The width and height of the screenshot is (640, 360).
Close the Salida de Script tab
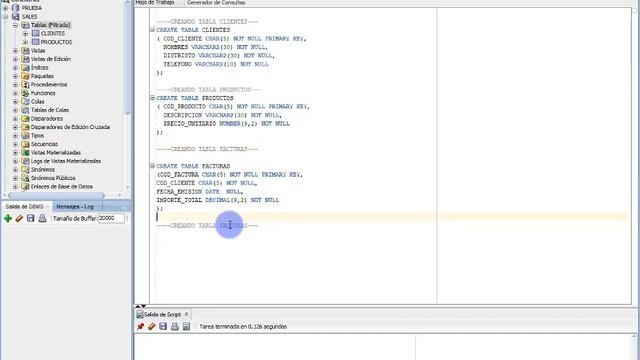pyautogui.click(x=187, y=314)
